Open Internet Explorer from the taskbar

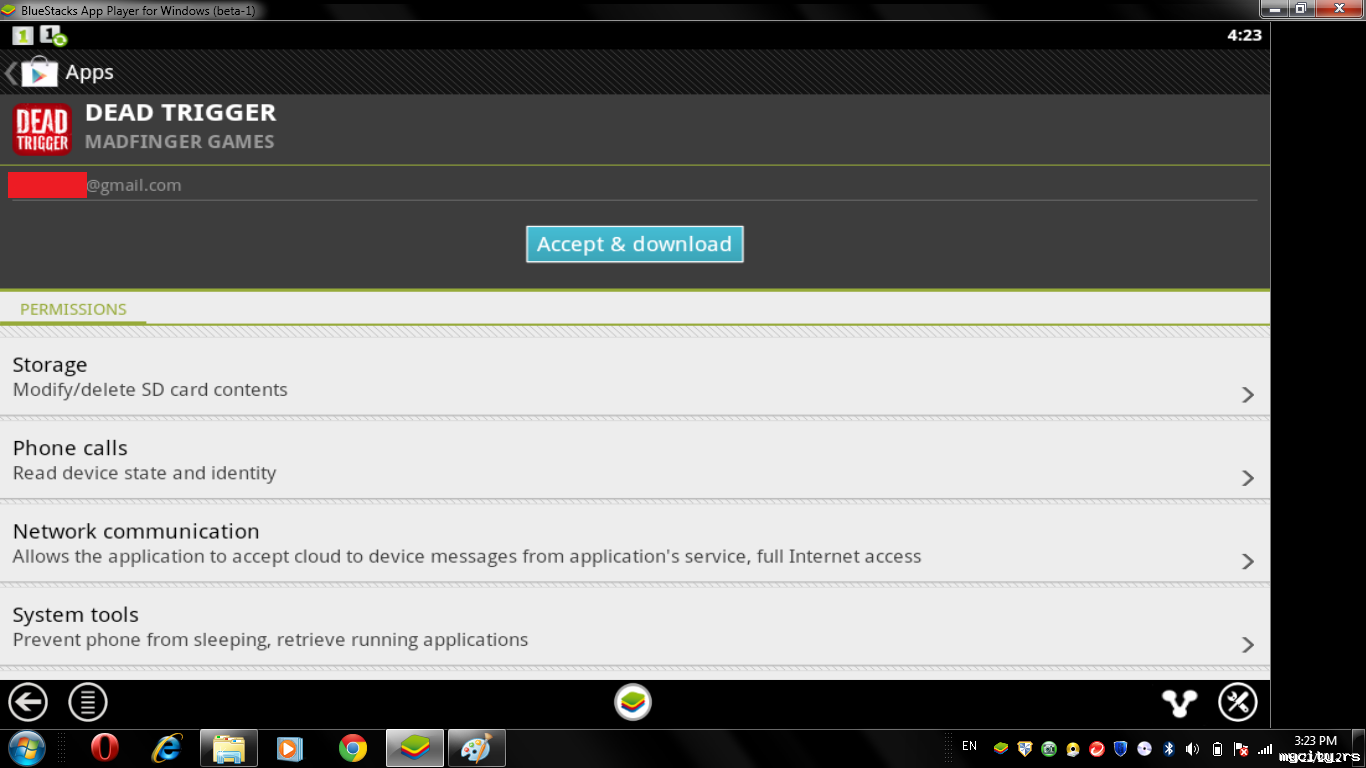167,748
